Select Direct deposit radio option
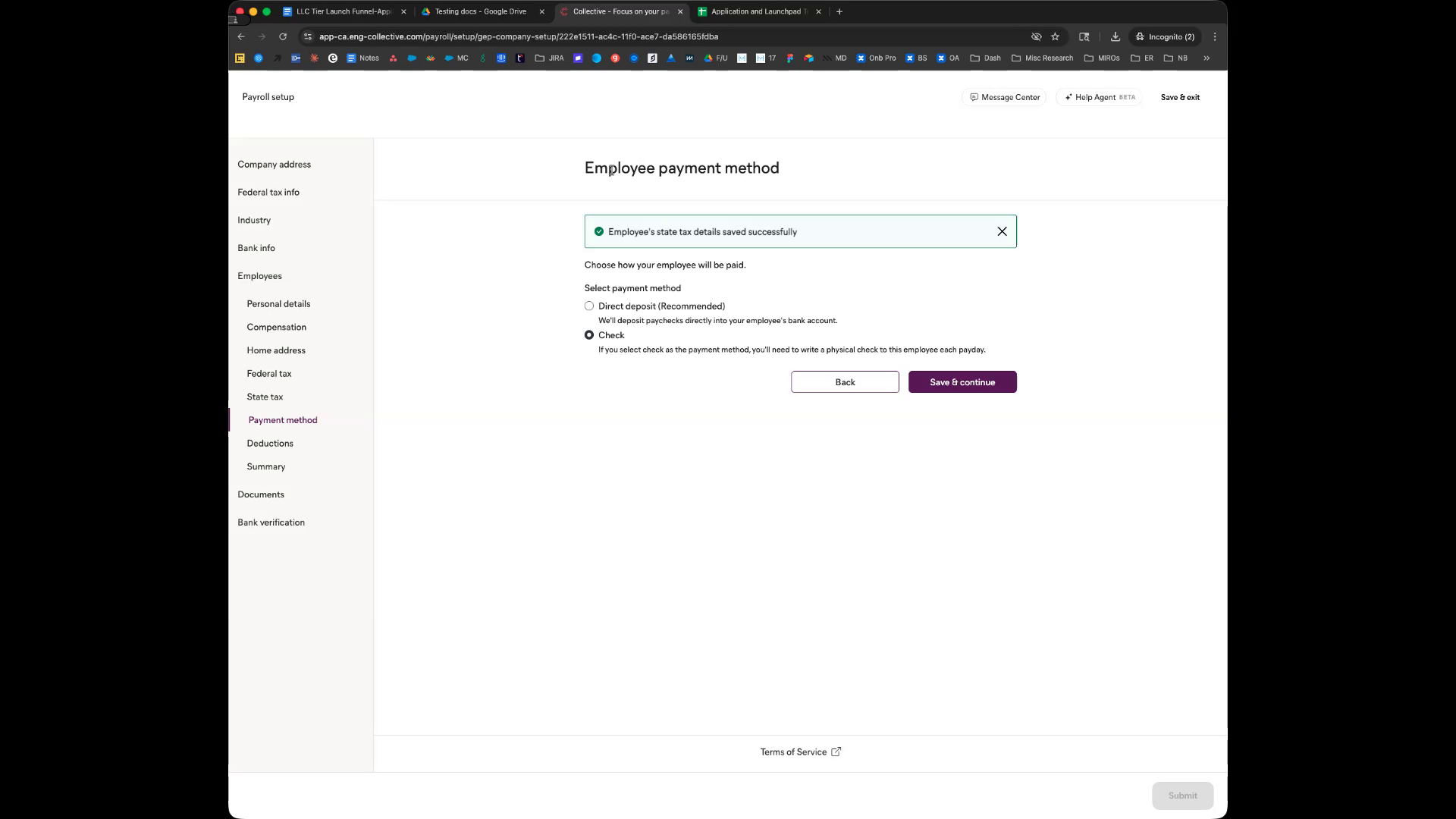Screen dimensions: 1456x819 coord(589,306)
